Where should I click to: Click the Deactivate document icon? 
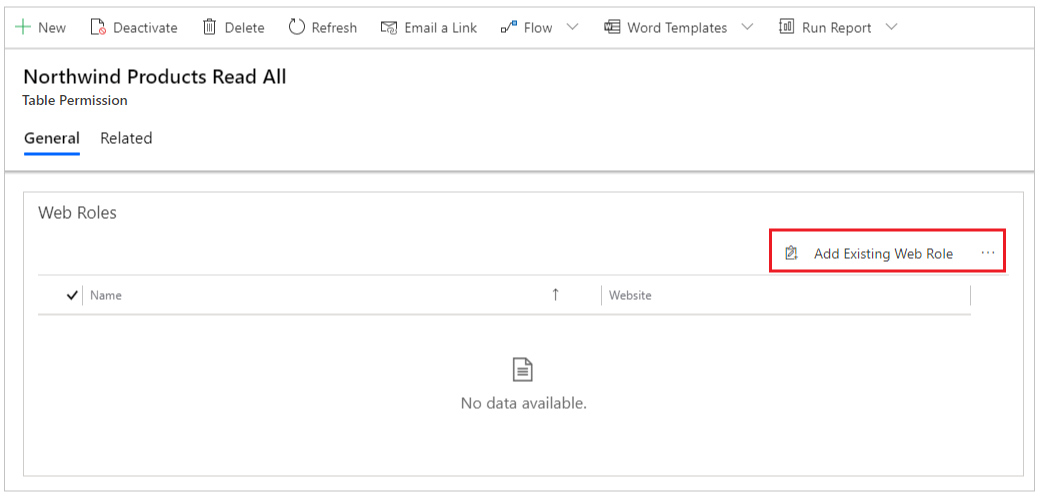point(98,27)
